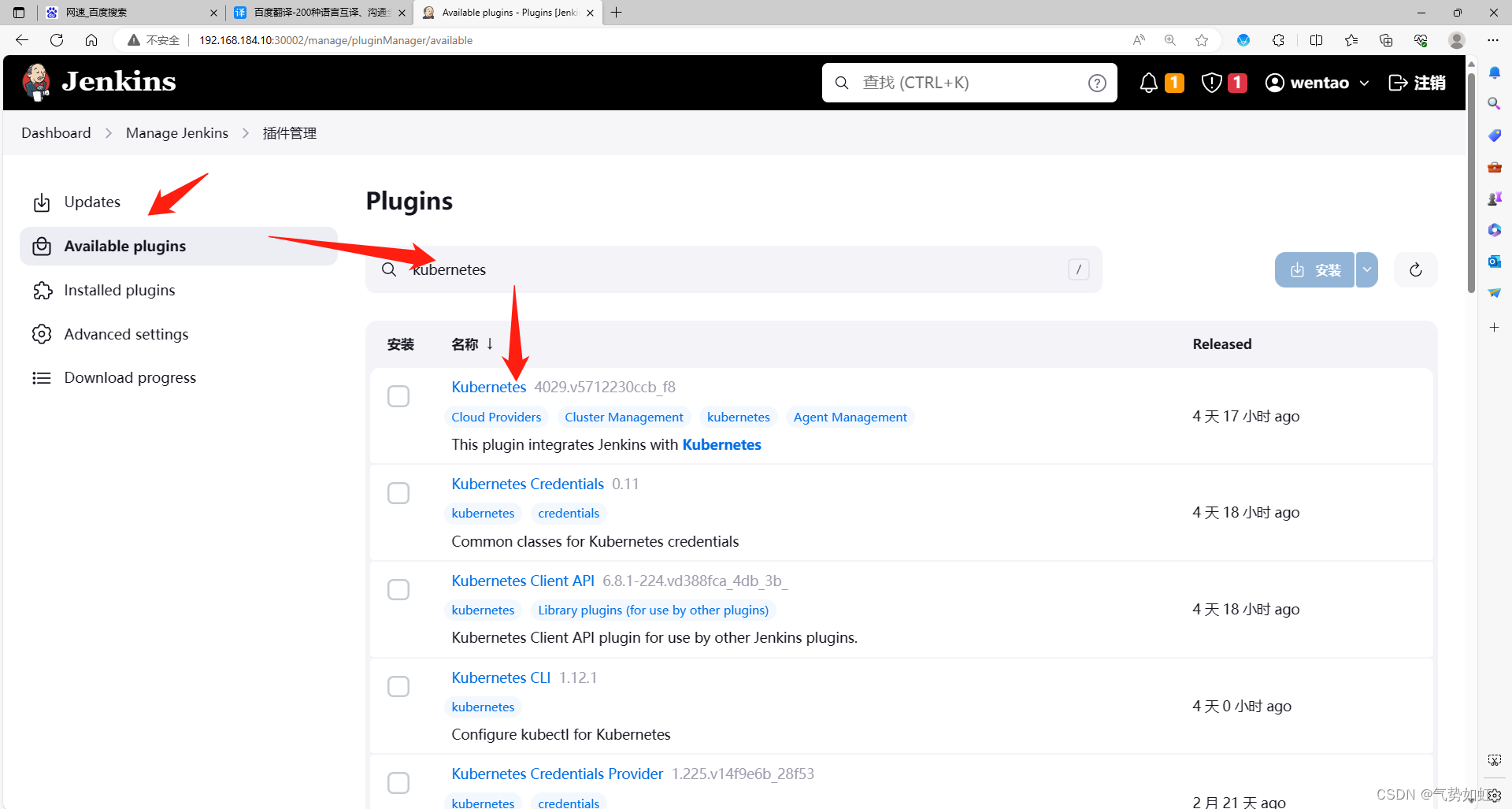
Task: Open the wentao user account link
Action: 1307,83
